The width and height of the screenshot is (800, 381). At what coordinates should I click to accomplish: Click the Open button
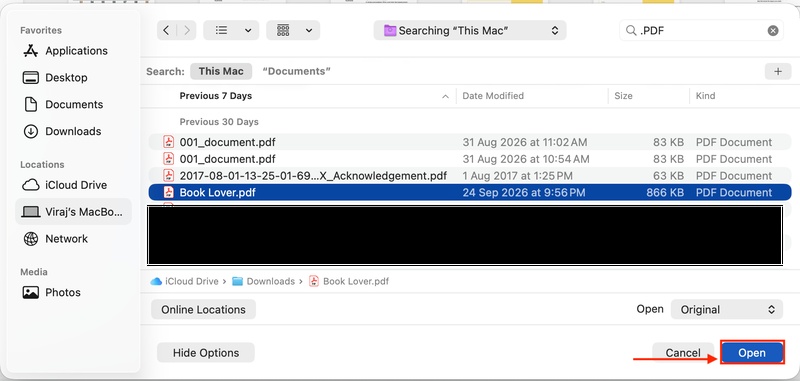click(752, 353)
